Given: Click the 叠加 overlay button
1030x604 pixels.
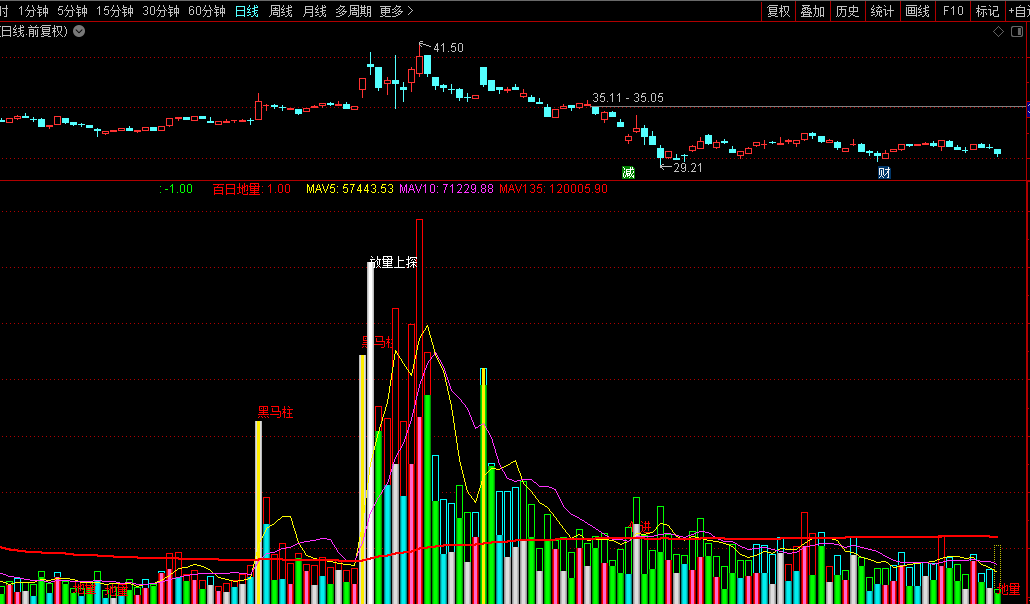Looking at the screenshot, I should click(x=813, y=11).
